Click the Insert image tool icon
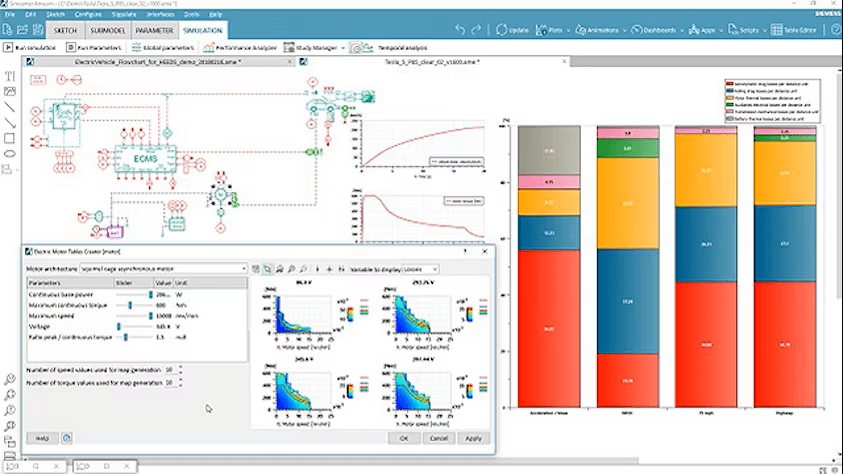Screen dimensions: 843x474 [9, 91]
